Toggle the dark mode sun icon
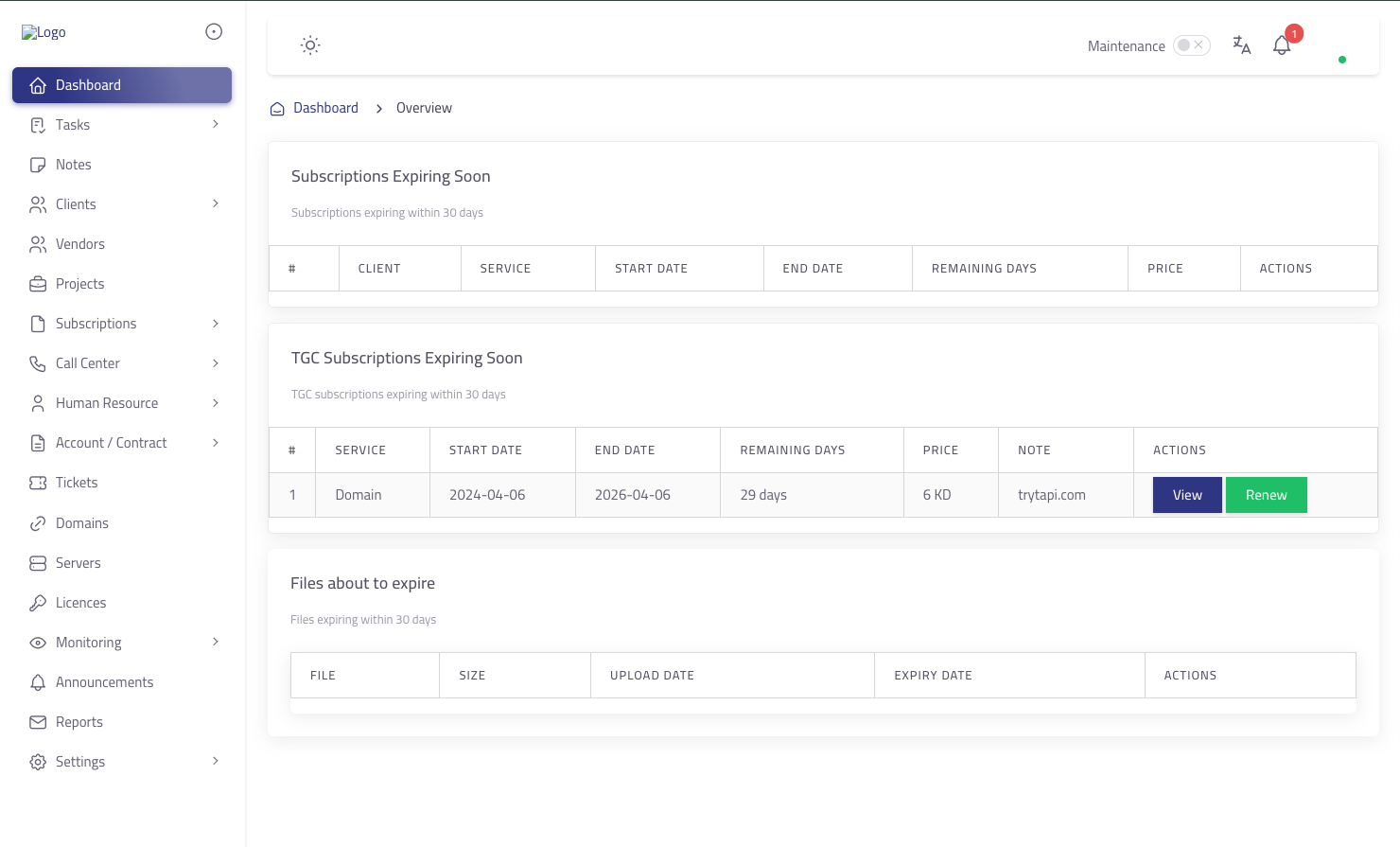This screenshot has height=847, width=1400. click(310, 44)
